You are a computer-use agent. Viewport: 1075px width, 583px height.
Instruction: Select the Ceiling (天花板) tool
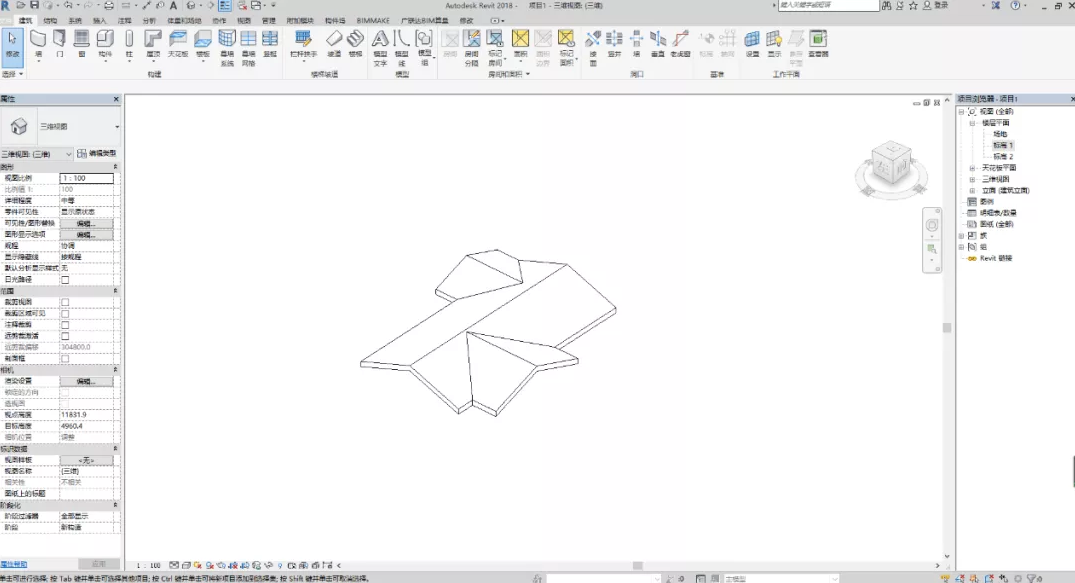178,44
